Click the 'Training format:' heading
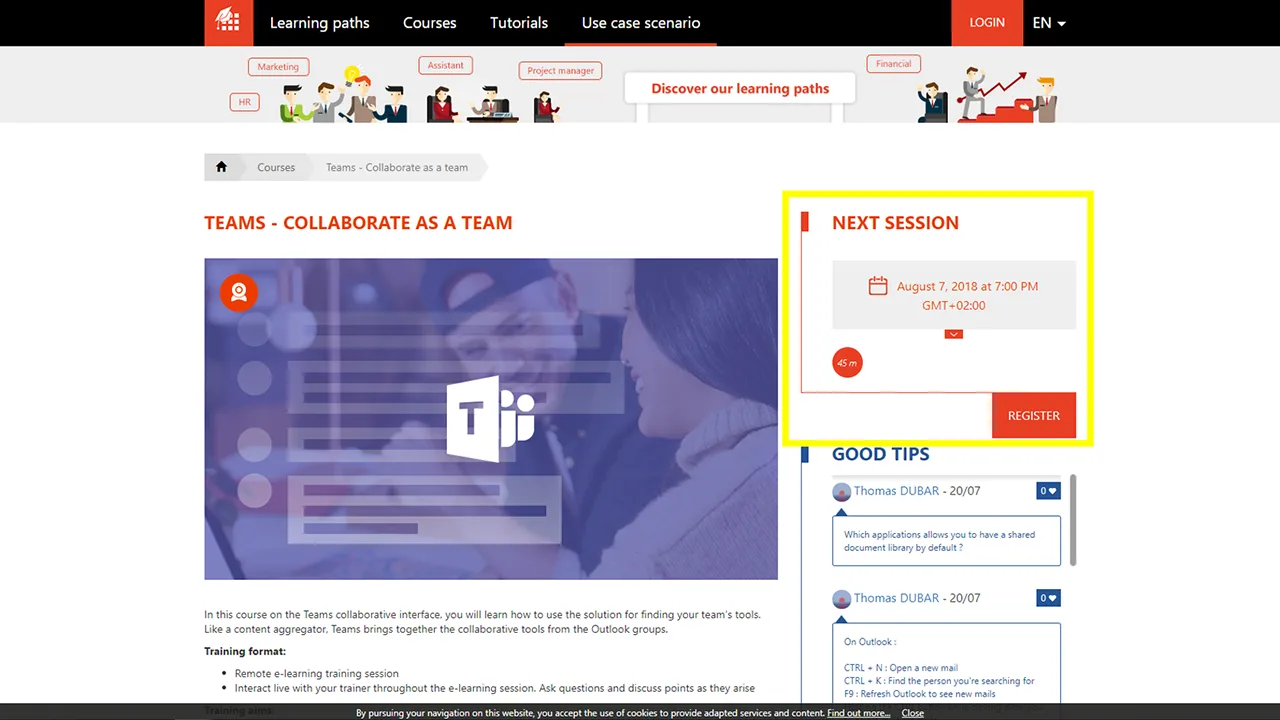 (x=245, y=651)
